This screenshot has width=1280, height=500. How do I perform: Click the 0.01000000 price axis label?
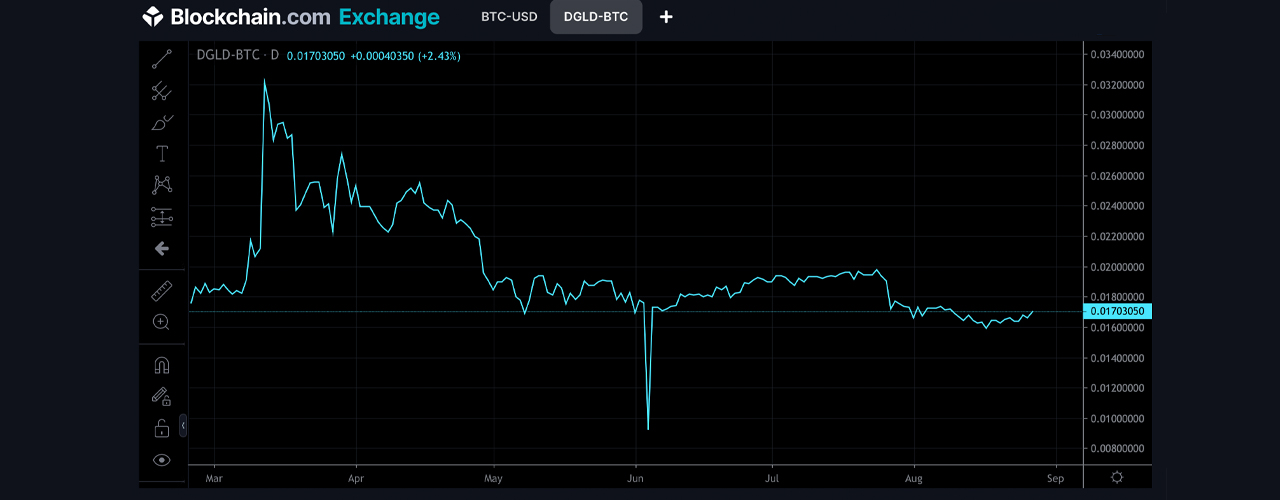pyautogui.click(x=1117, y=419)
